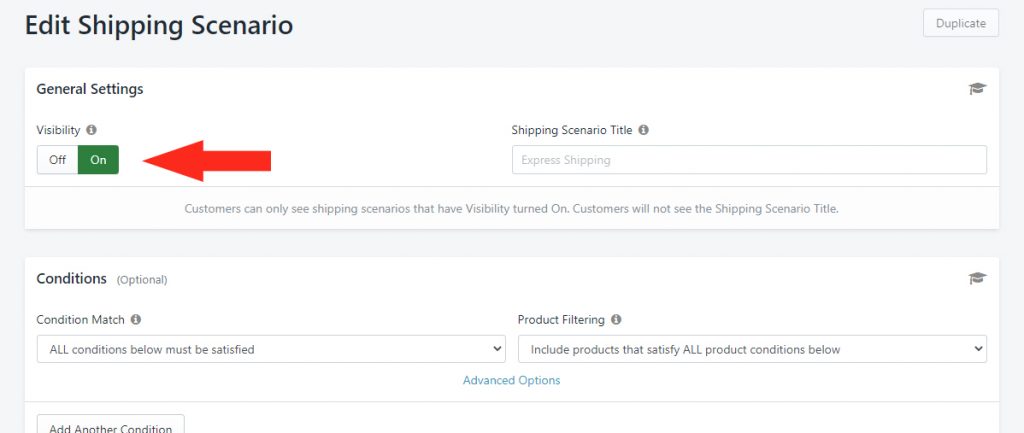
Task: Click the Product Filtering label text
Action: (561, 319)
